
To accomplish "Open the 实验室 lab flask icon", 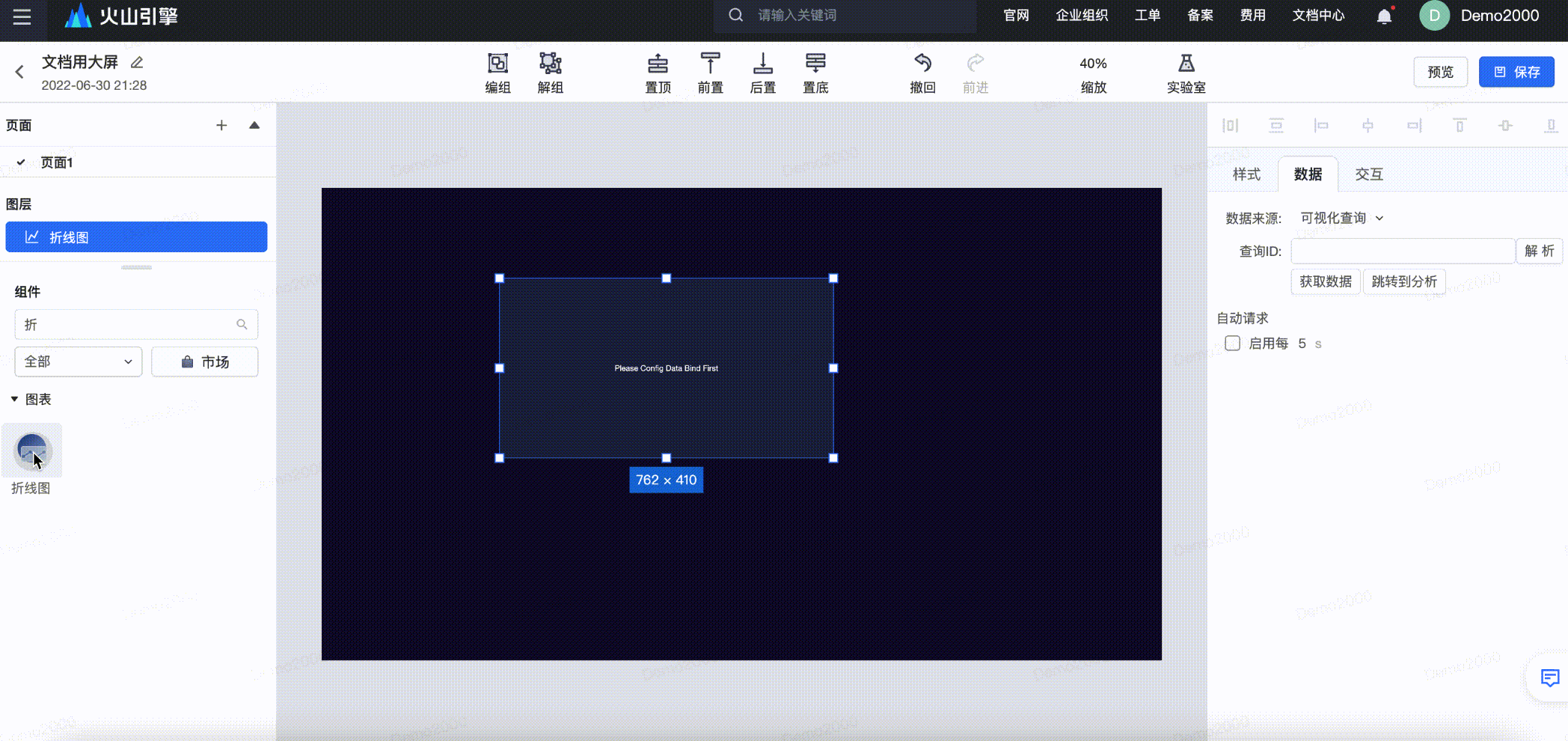I will (1186, 73).
